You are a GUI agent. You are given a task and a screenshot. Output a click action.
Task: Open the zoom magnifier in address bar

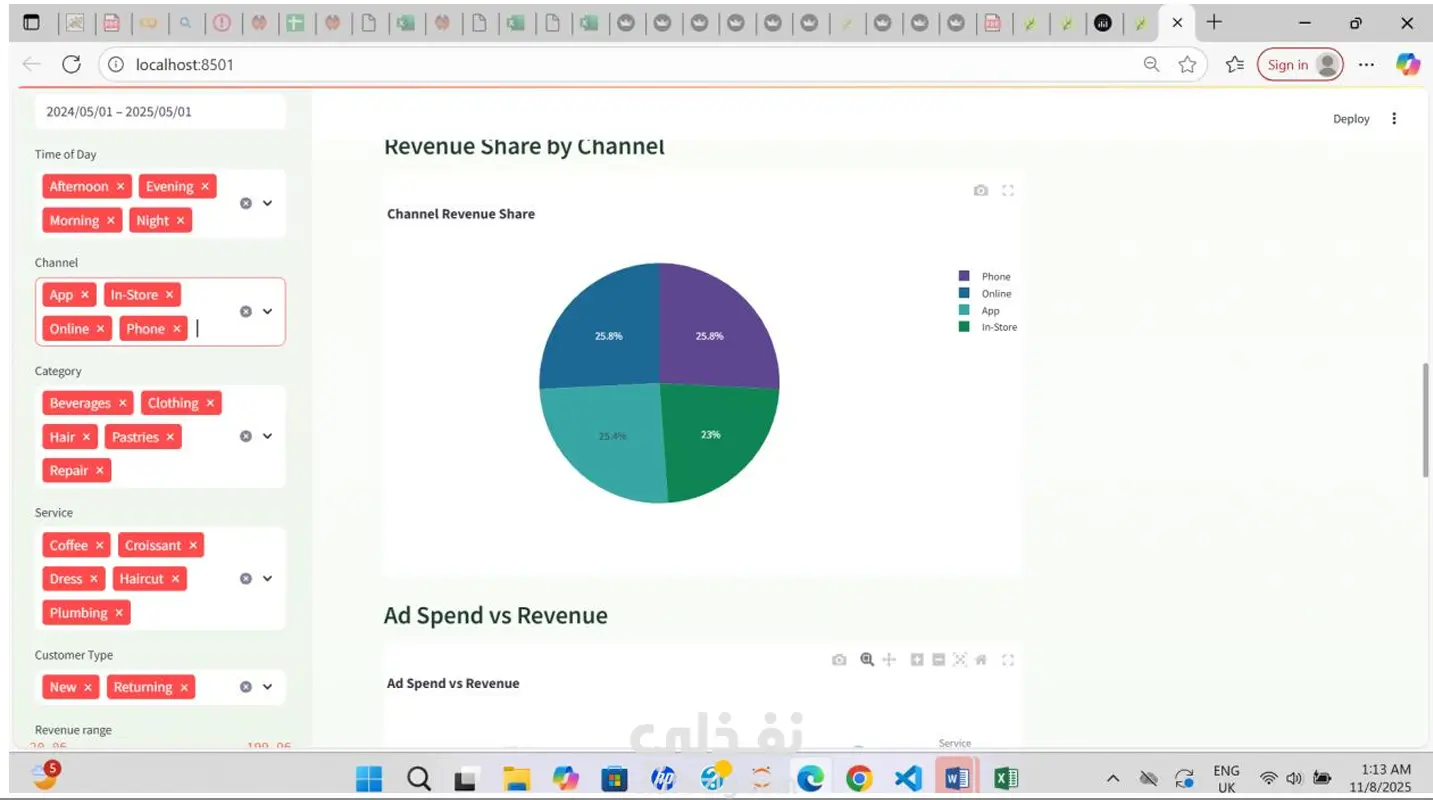click(1152, 65)
